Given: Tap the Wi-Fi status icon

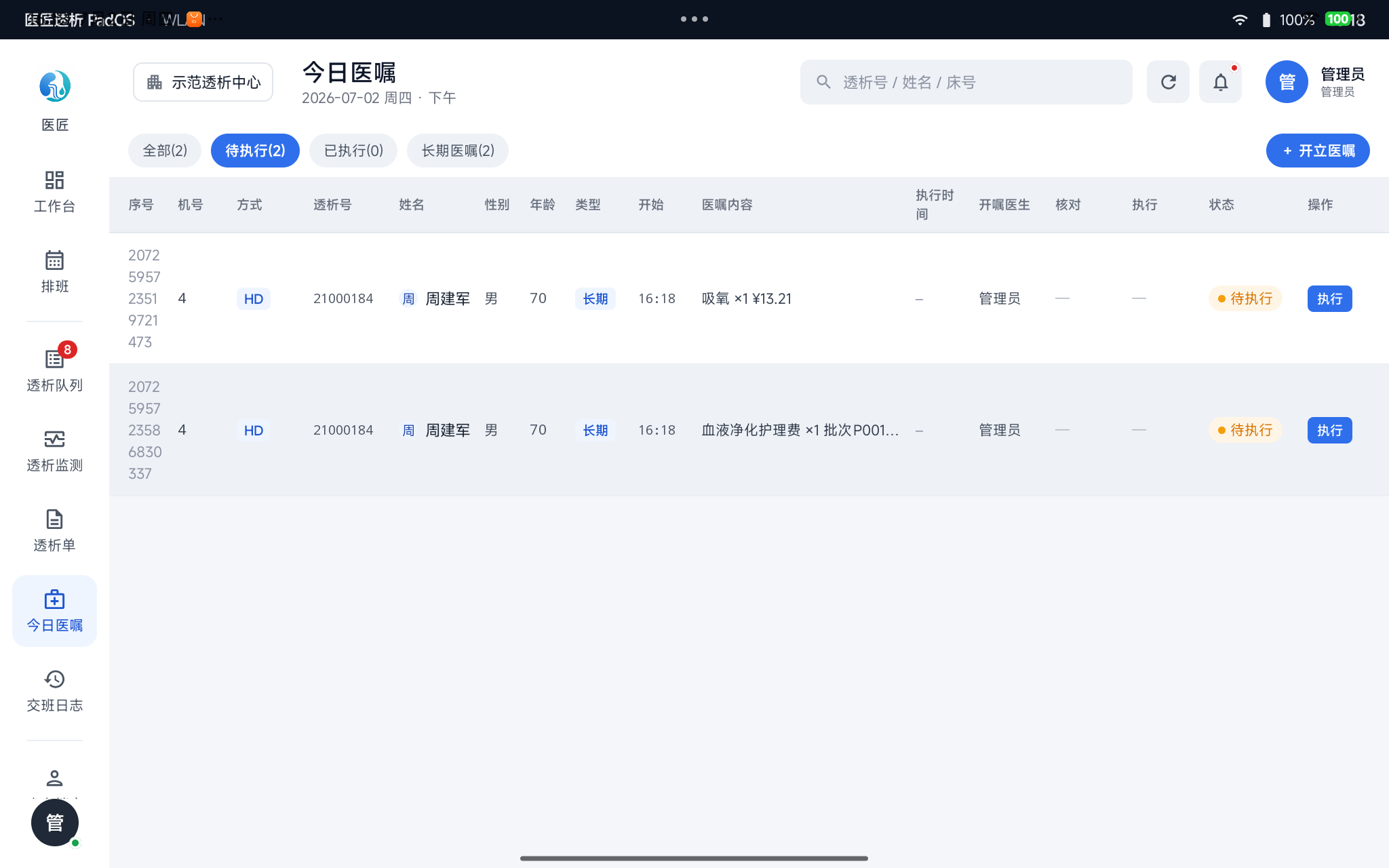Looking at the screenshot, I should pyautogui.click(x=1240, y=20).
